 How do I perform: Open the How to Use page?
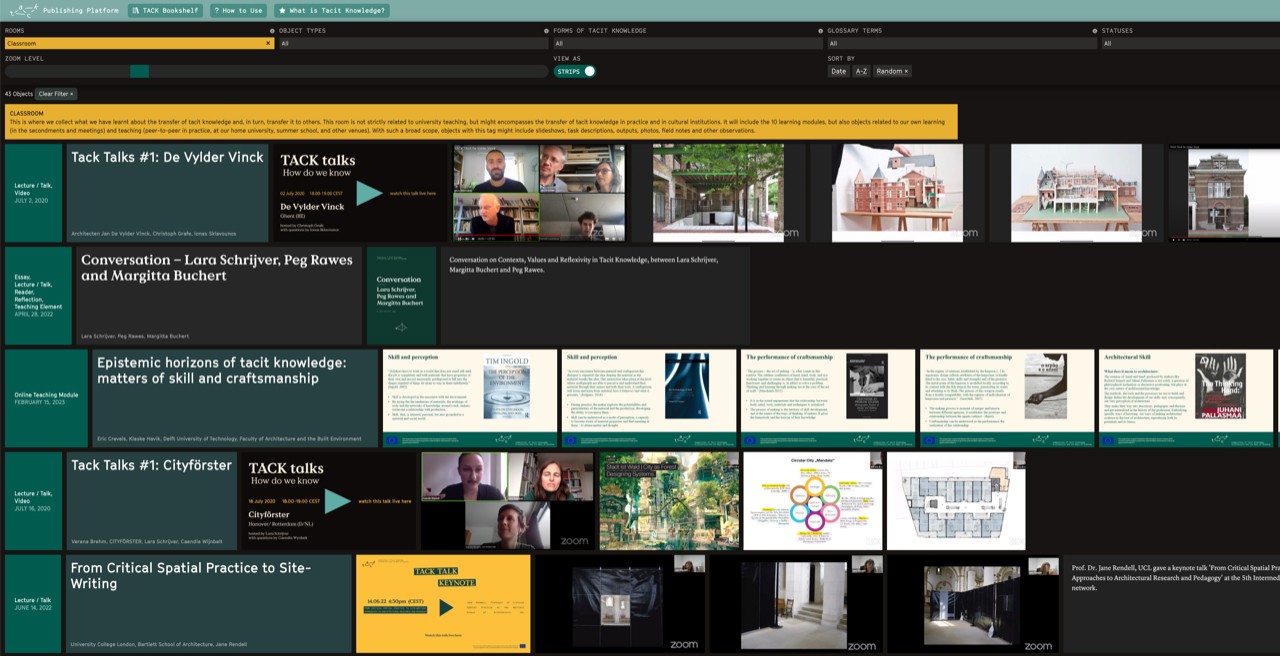[x=238, y=10]
